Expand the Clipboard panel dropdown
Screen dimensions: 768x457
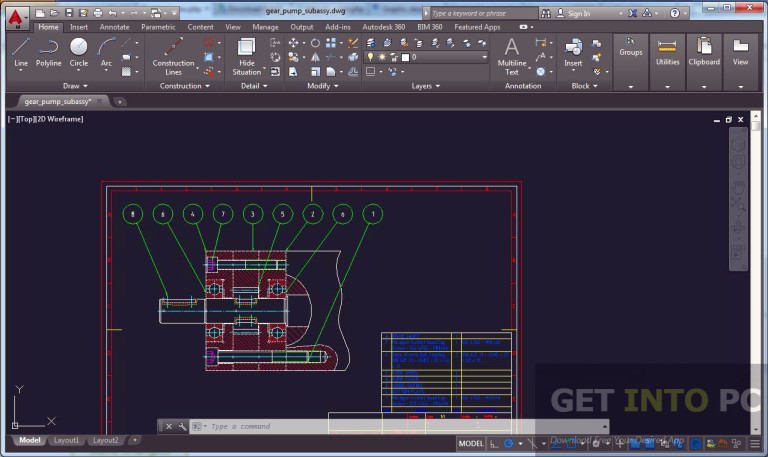click(704, 87)
